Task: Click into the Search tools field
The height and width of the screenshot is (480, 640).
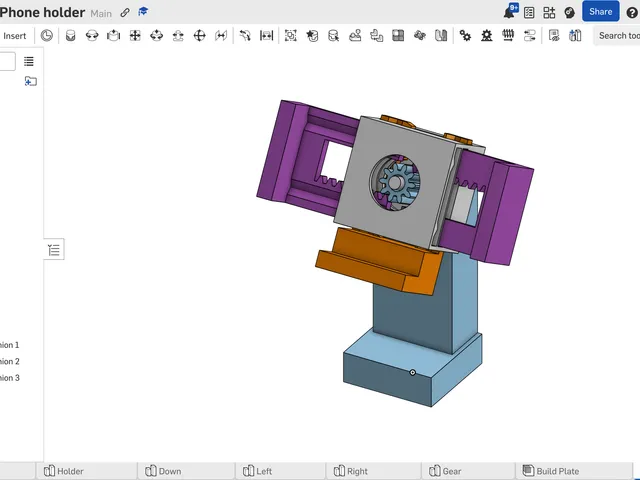Action: (617, 36)
